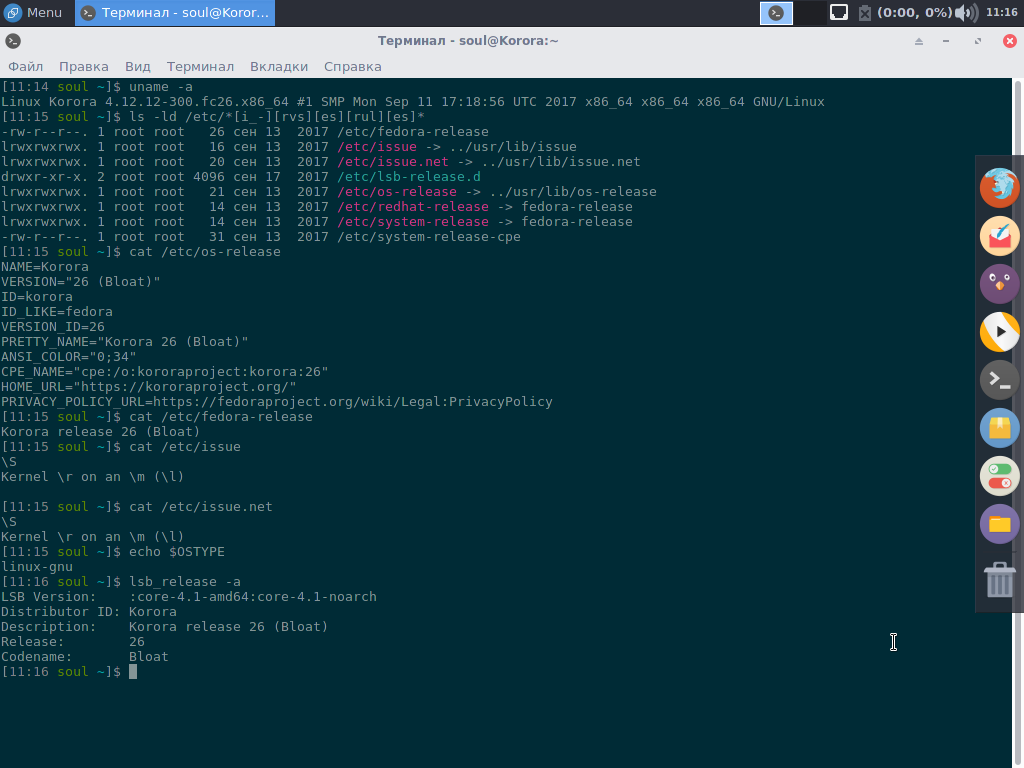Click the 'NAME=Korora' line
This screenshot has height=768, width=1024.
pyautogui.click(x=44, y=267)
